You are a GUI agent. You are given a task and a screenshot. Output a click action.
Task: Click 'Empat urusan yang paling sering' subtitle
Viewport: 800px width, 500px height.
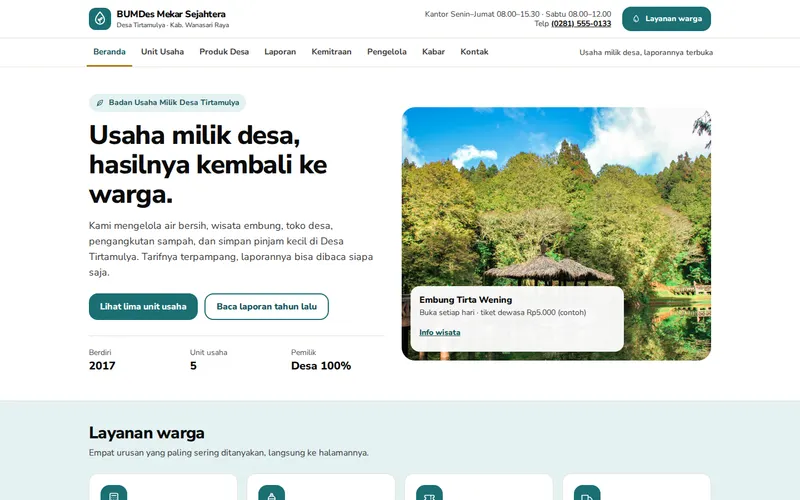tap(229, 453)
